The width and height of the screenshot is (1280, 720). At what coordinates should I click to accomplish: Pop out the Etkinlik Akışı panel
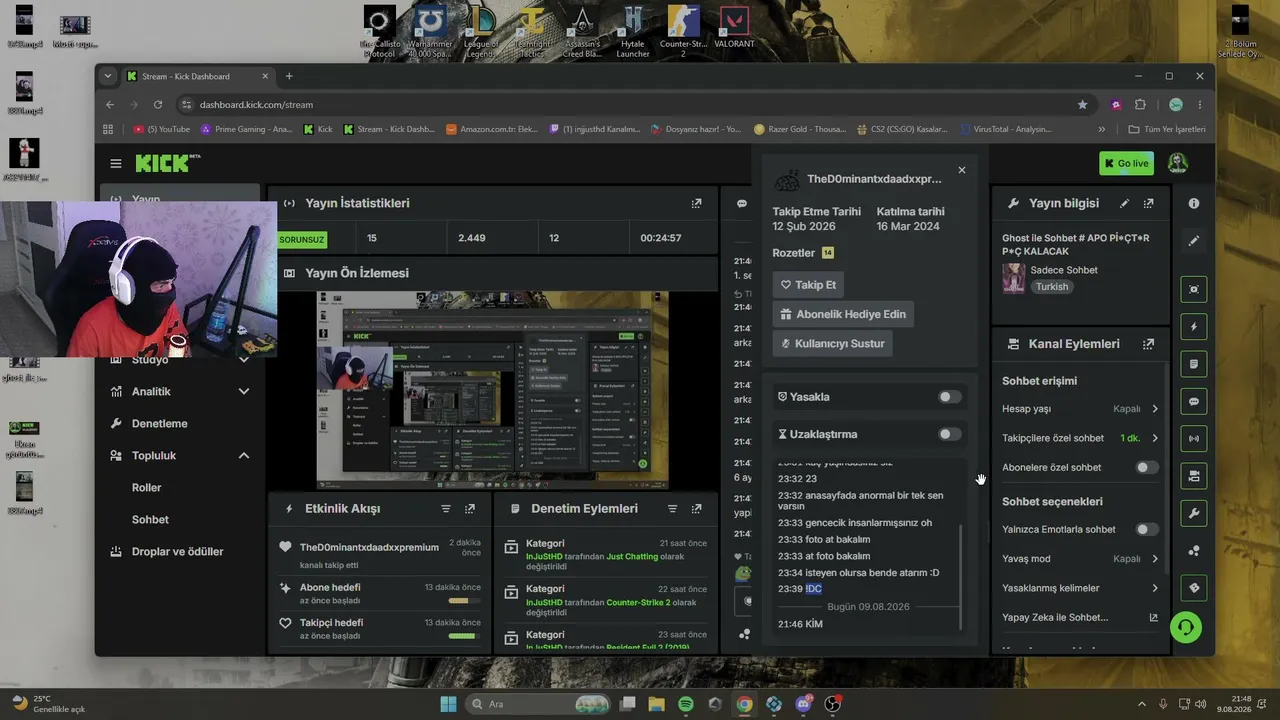point(470,509)
